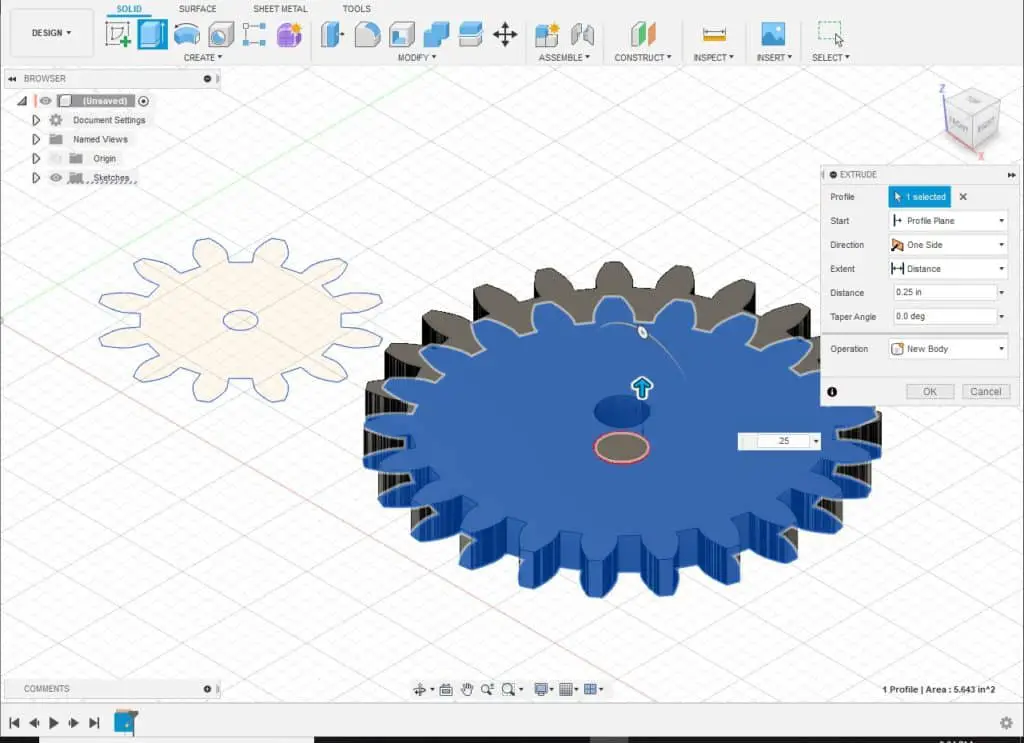Select the Extrude tool icon
1024x743 pixels.
point(152,34)
